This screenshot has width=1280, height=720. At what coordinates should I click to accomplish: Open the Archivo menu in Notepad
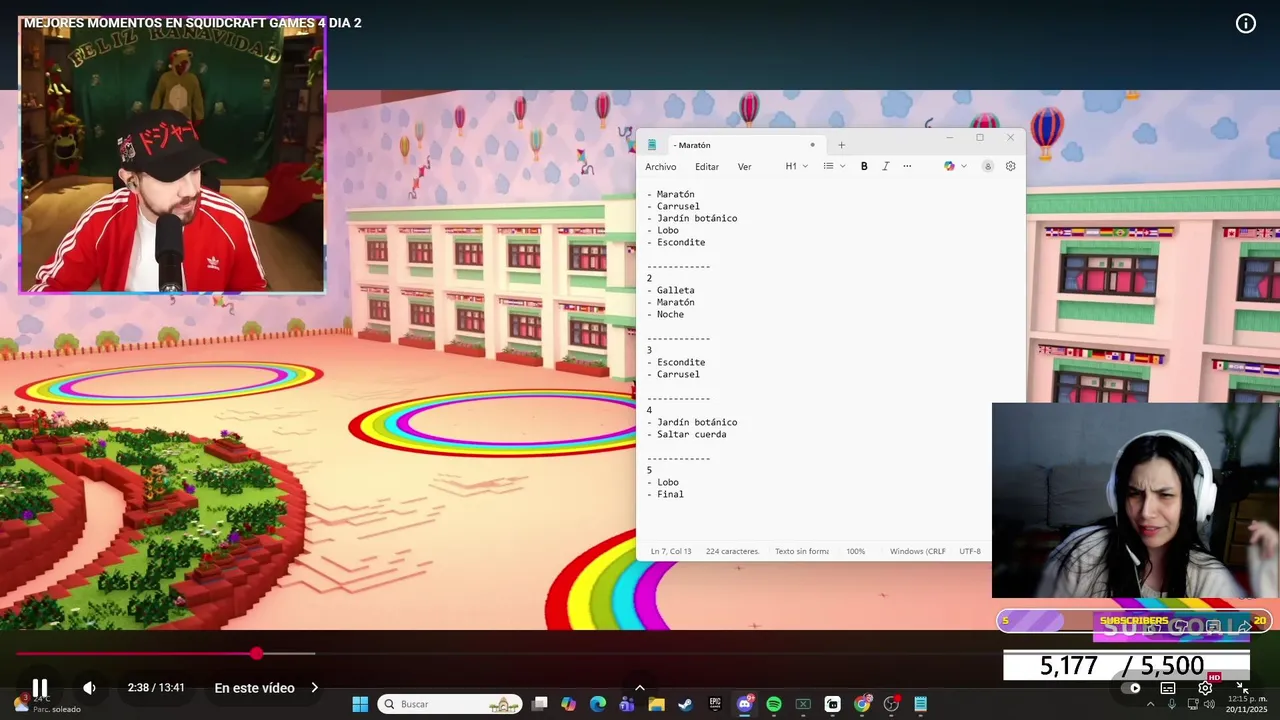661,167
